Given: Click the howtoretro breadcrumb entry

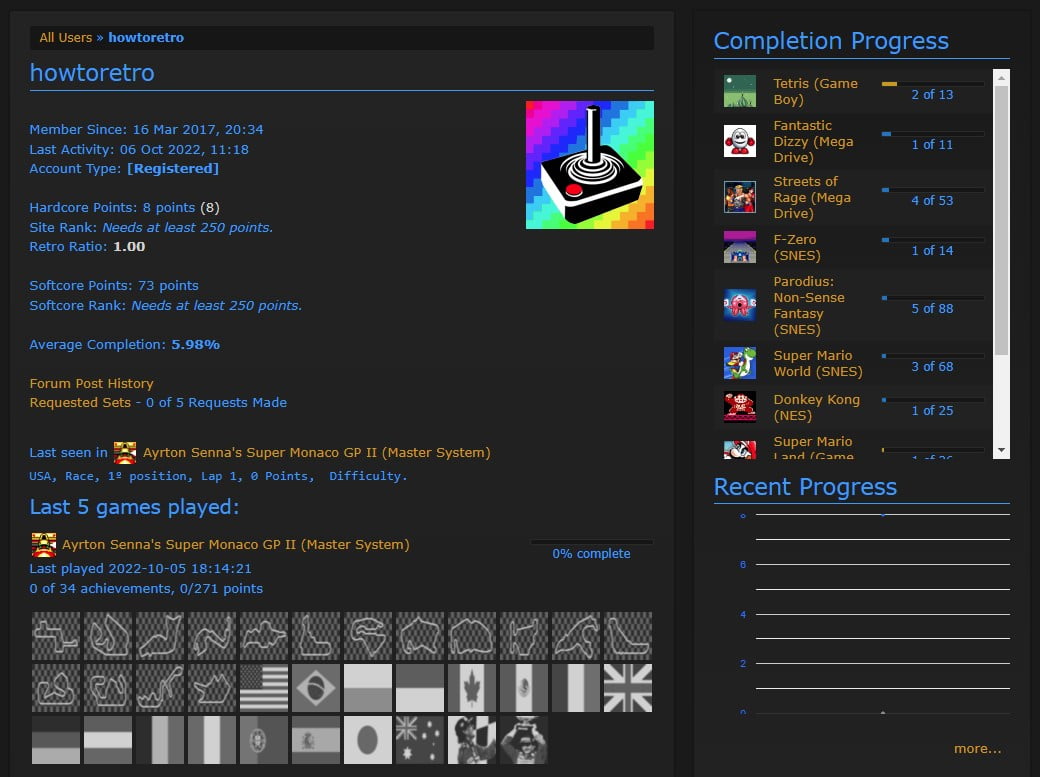Looking at the screenshot, I should tap(146, 37).
